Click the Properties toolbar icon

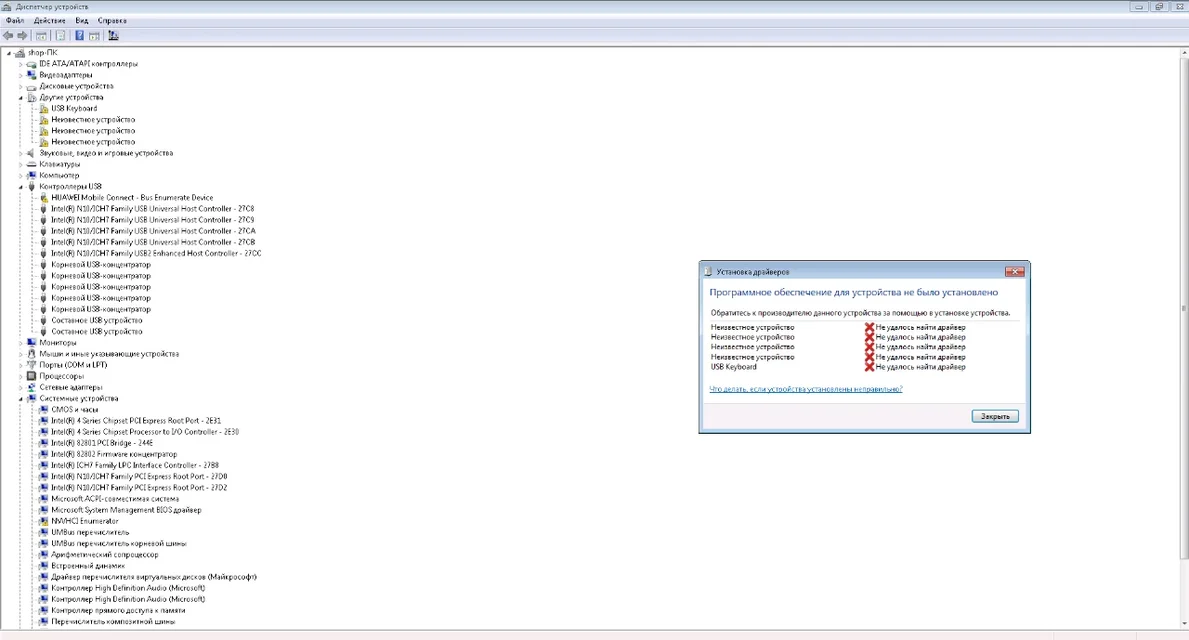tap(60, 36)
